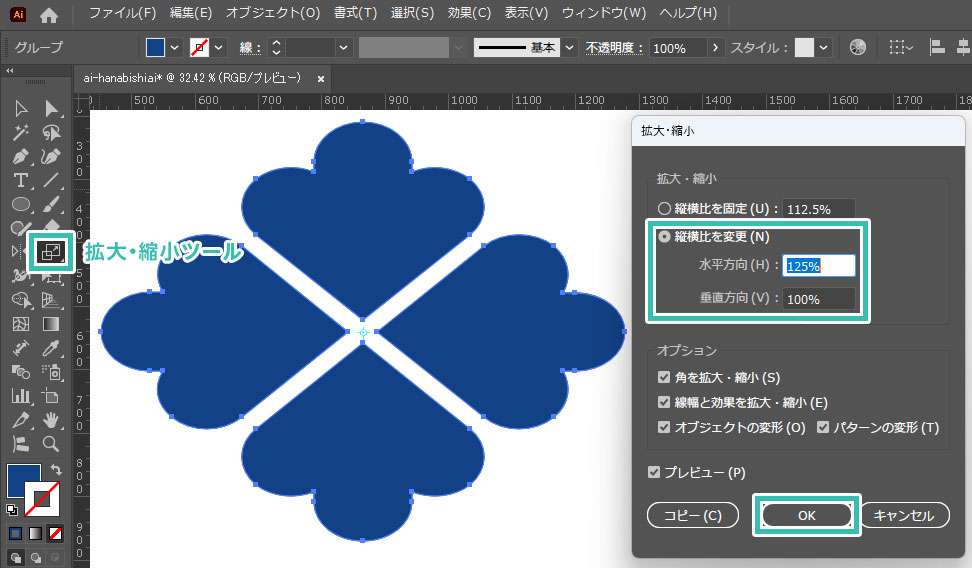This screenshot has height=568, width=972.
Task: Open the オブジェクト(O) menu
Action: (273, 14)
